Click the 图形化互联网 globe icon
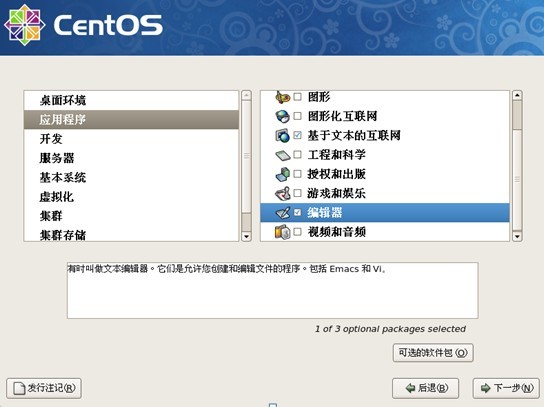Screen dimensions: 544x407 (x=283, y=116)
